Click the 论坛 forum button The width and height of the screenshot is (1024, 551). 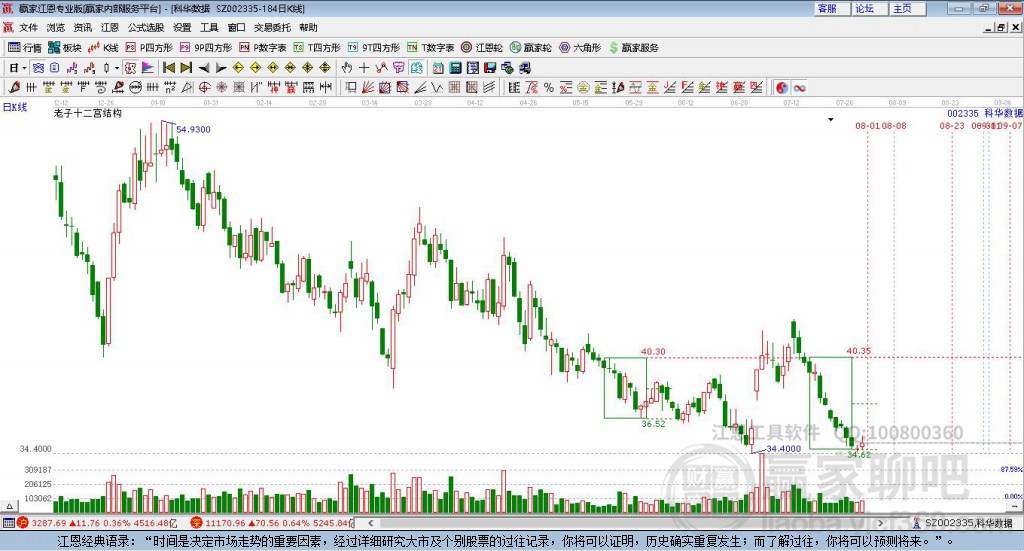click(x=870, y=8)
